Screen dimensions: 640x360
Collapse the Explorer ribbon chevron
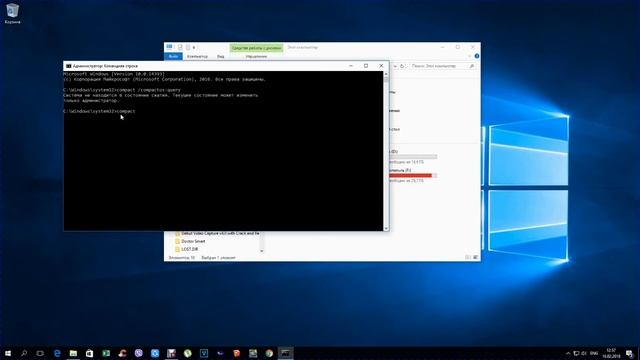point(469,56)
